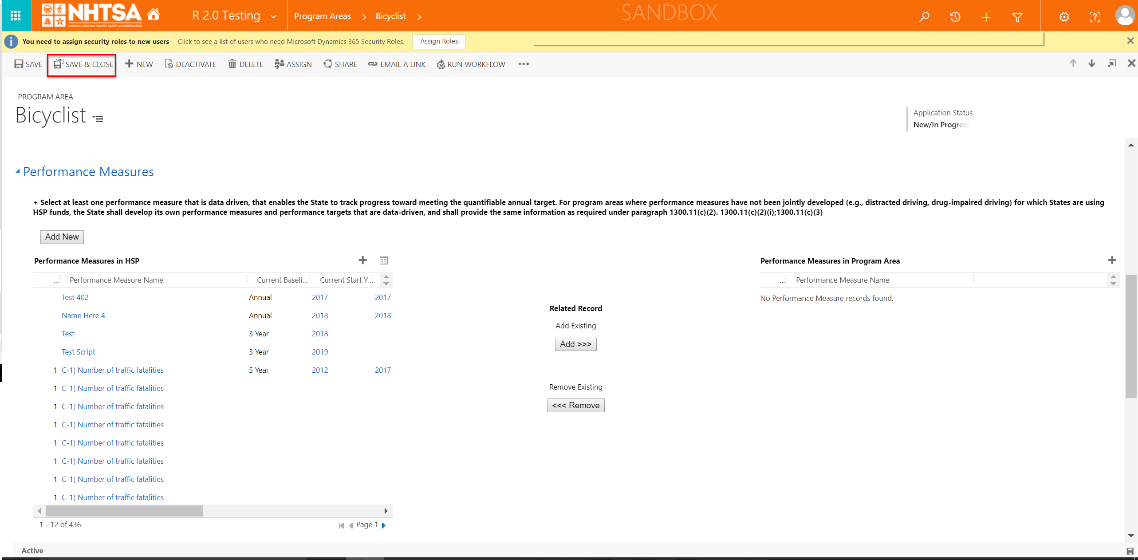
Task: Click 2017 start year of Test 402
Action: (320, 297)
